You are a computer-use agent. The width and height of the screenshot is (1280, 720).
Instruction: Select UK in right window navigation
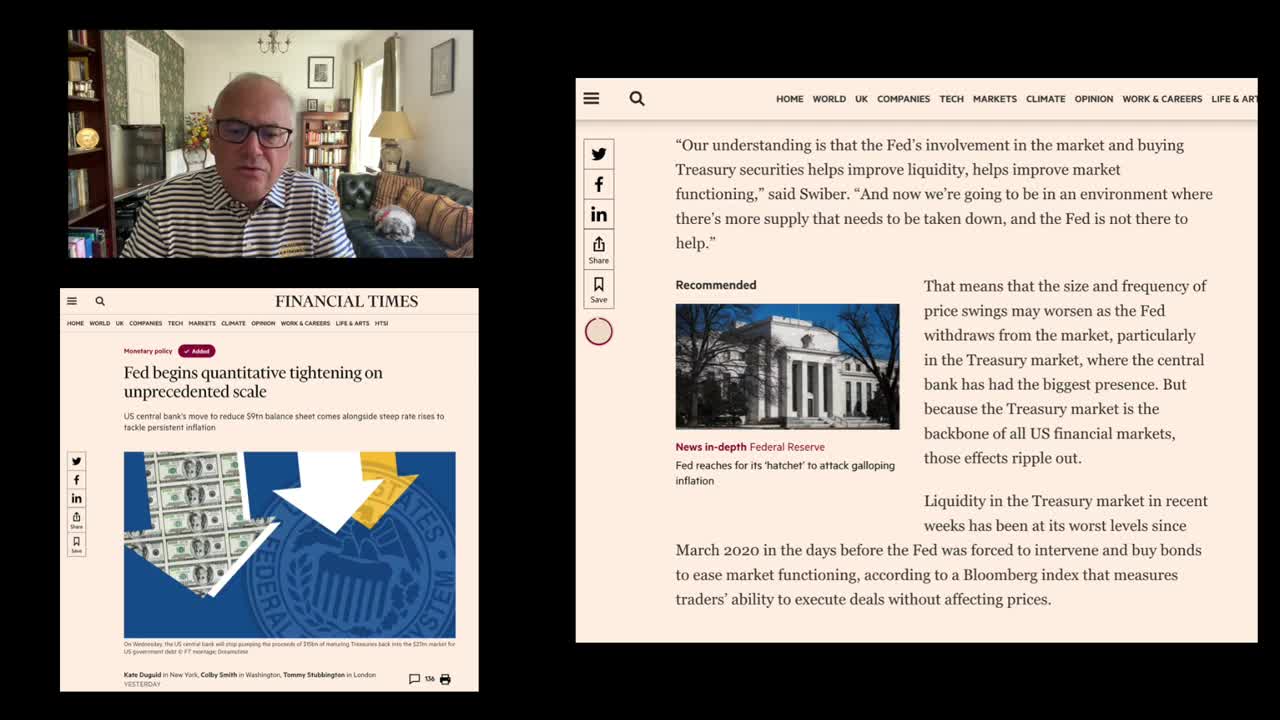point(861,99)
